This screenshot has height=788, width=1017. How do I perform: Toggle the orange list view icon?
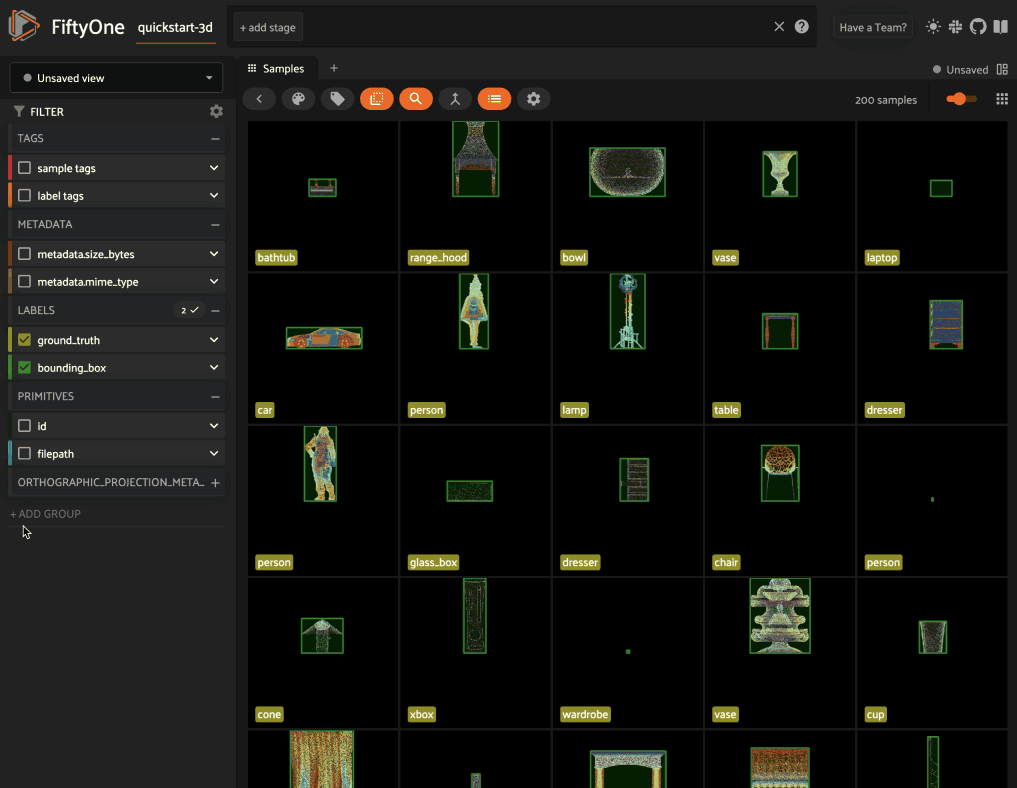click(x=494, y=99)
